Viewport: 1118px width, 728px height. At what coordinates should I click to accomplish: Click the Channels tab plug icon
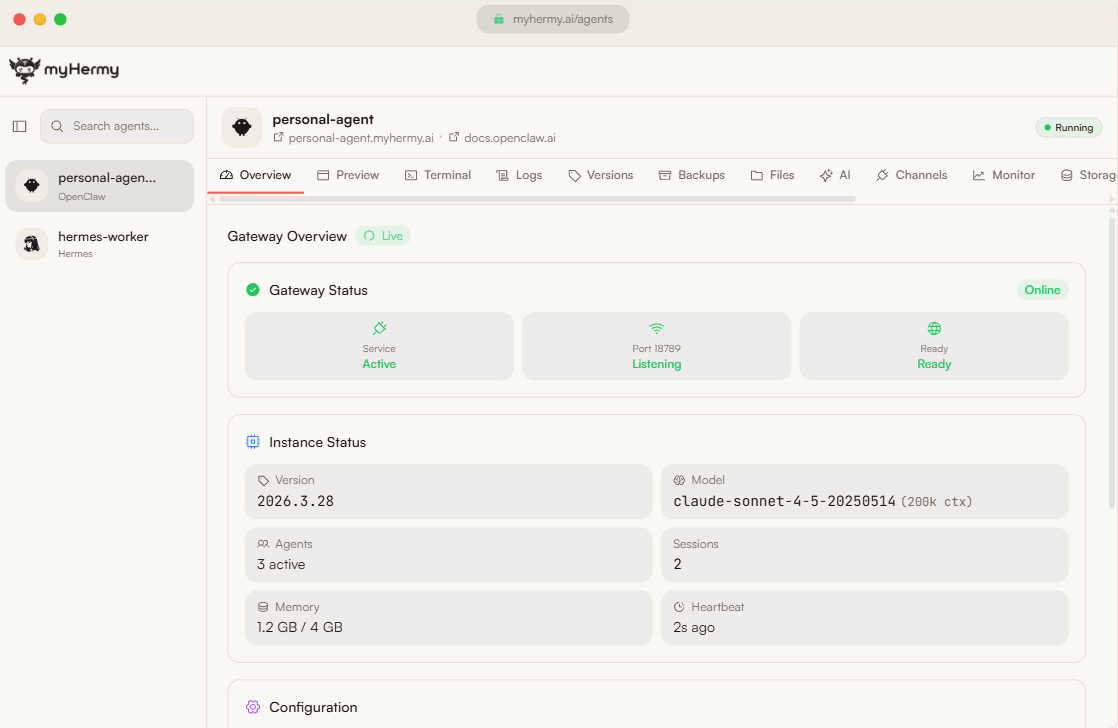tap(883, 175)
